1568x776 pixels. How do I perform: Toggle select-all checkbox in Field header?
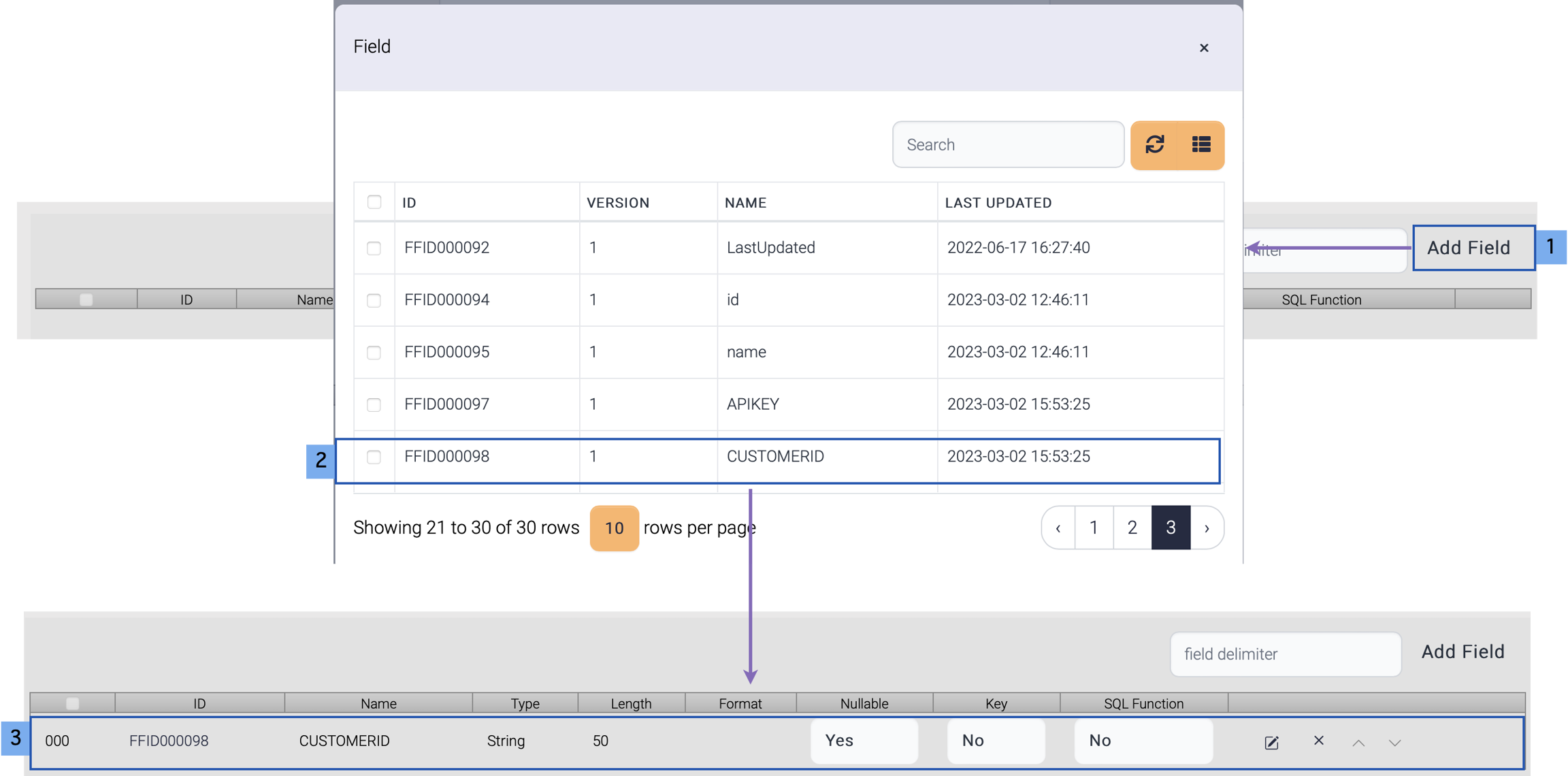click(374, 202)
